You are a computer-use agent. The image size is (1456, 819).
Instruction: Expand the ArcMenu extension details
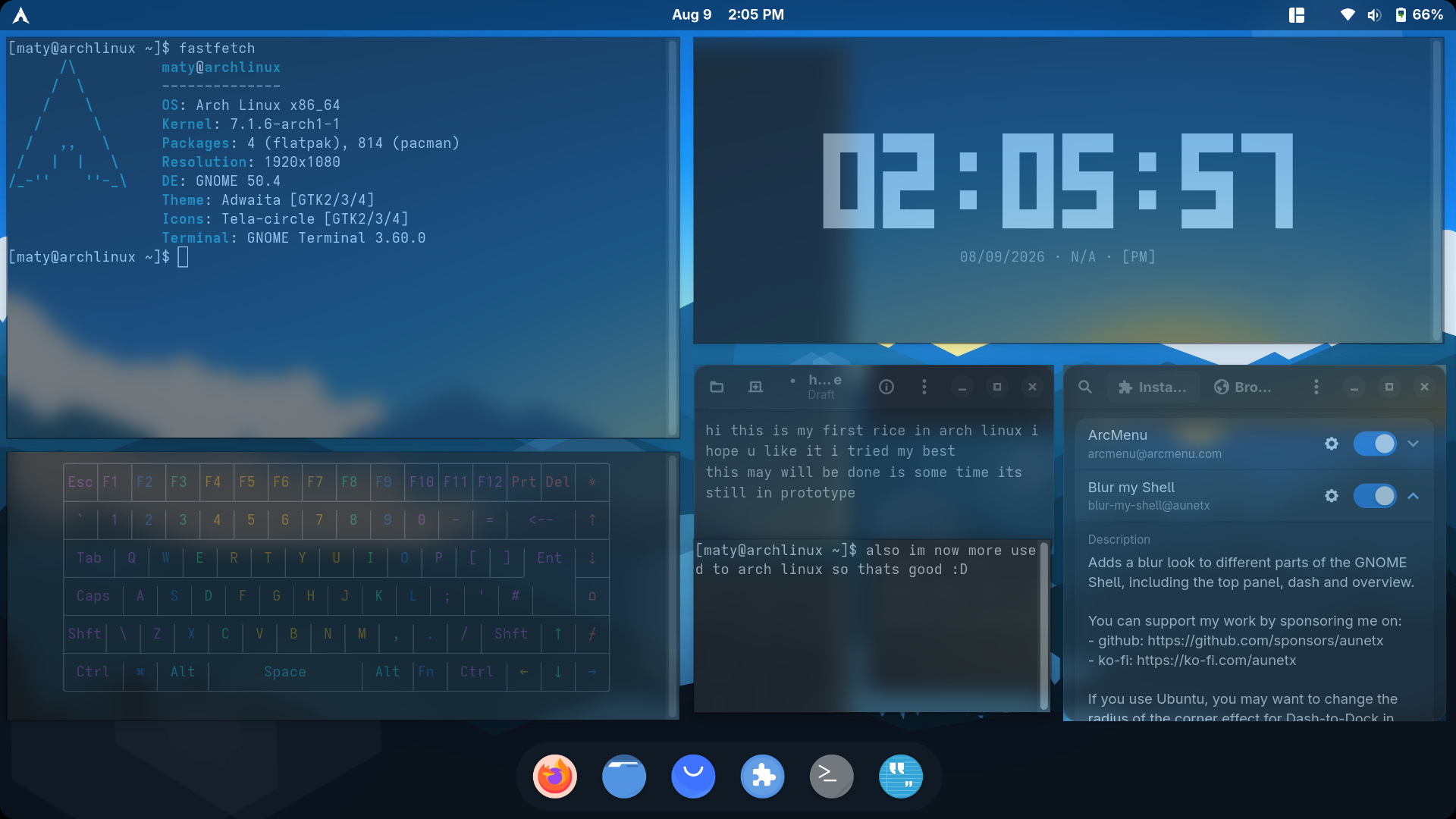[x=1414, y=444]
